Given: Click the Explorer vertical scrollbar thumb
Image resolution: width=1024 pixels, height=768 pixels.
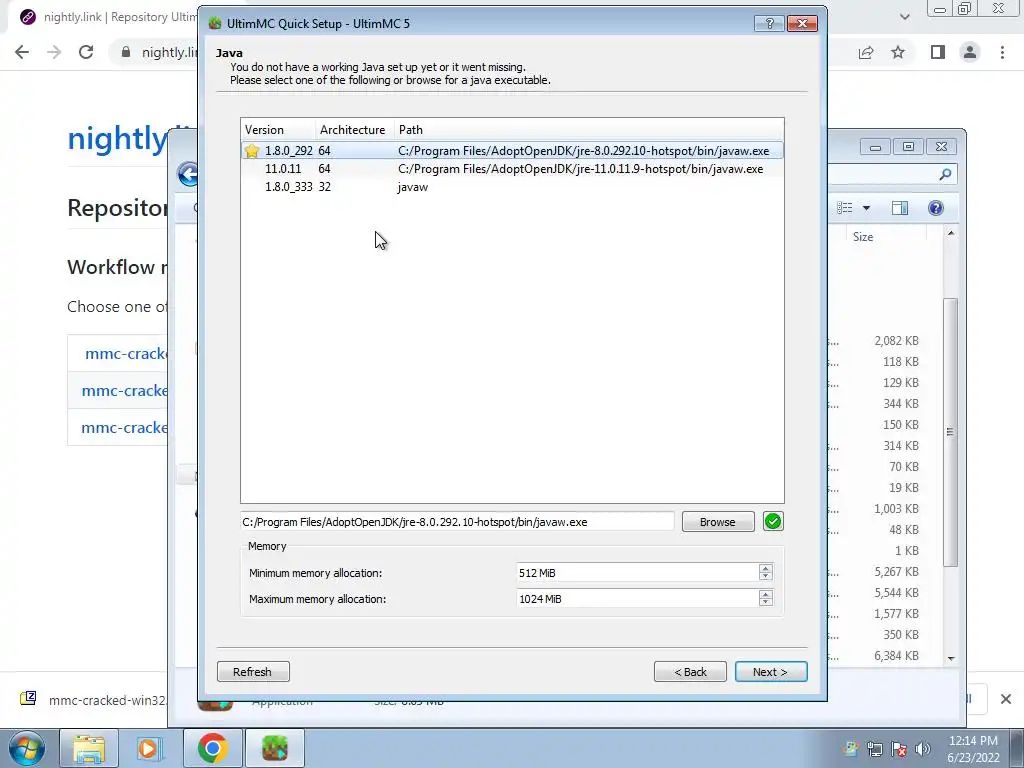Looking at the screenshot, I should tap(950, 432).
